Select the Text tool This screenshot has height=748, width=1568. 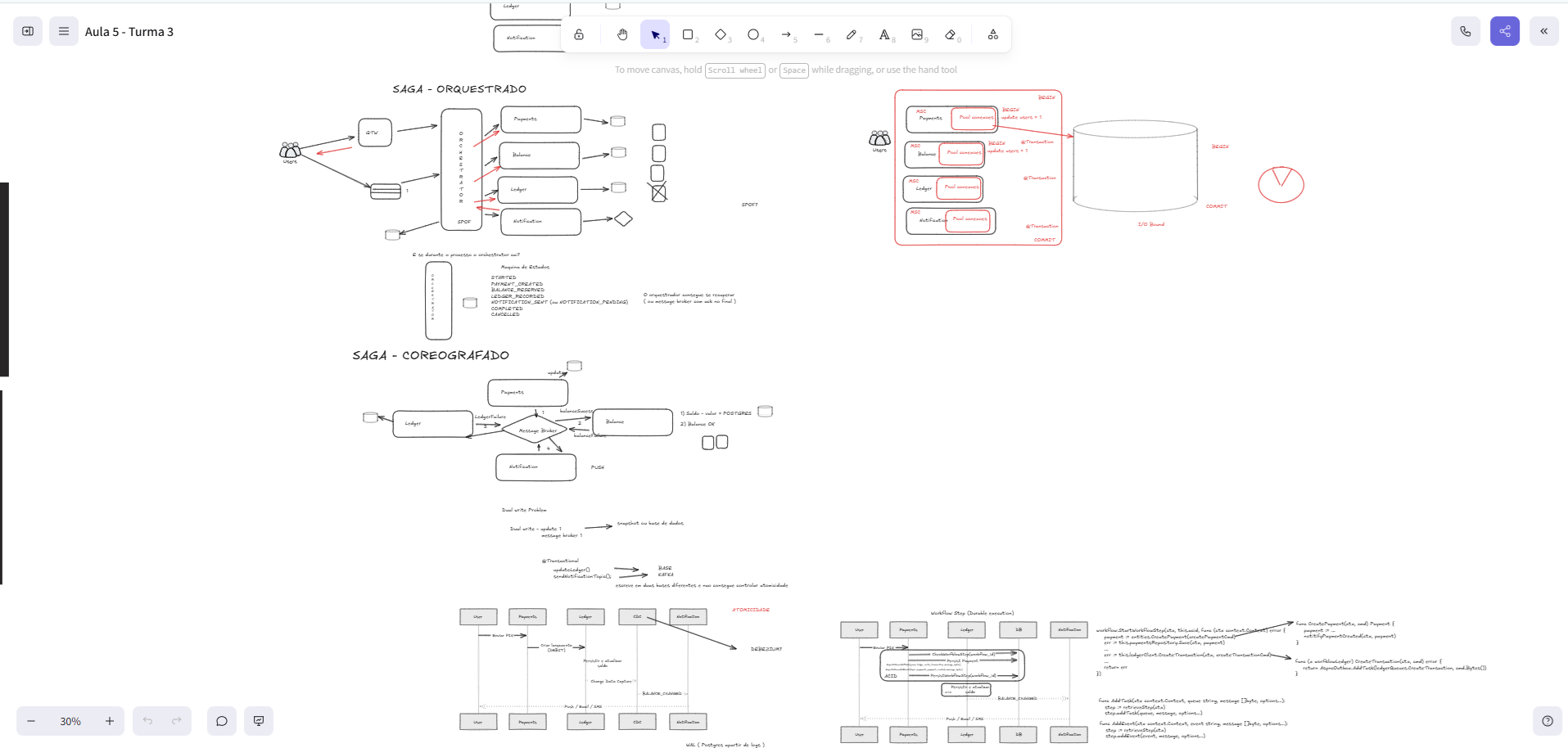click(x=885, y=34)
